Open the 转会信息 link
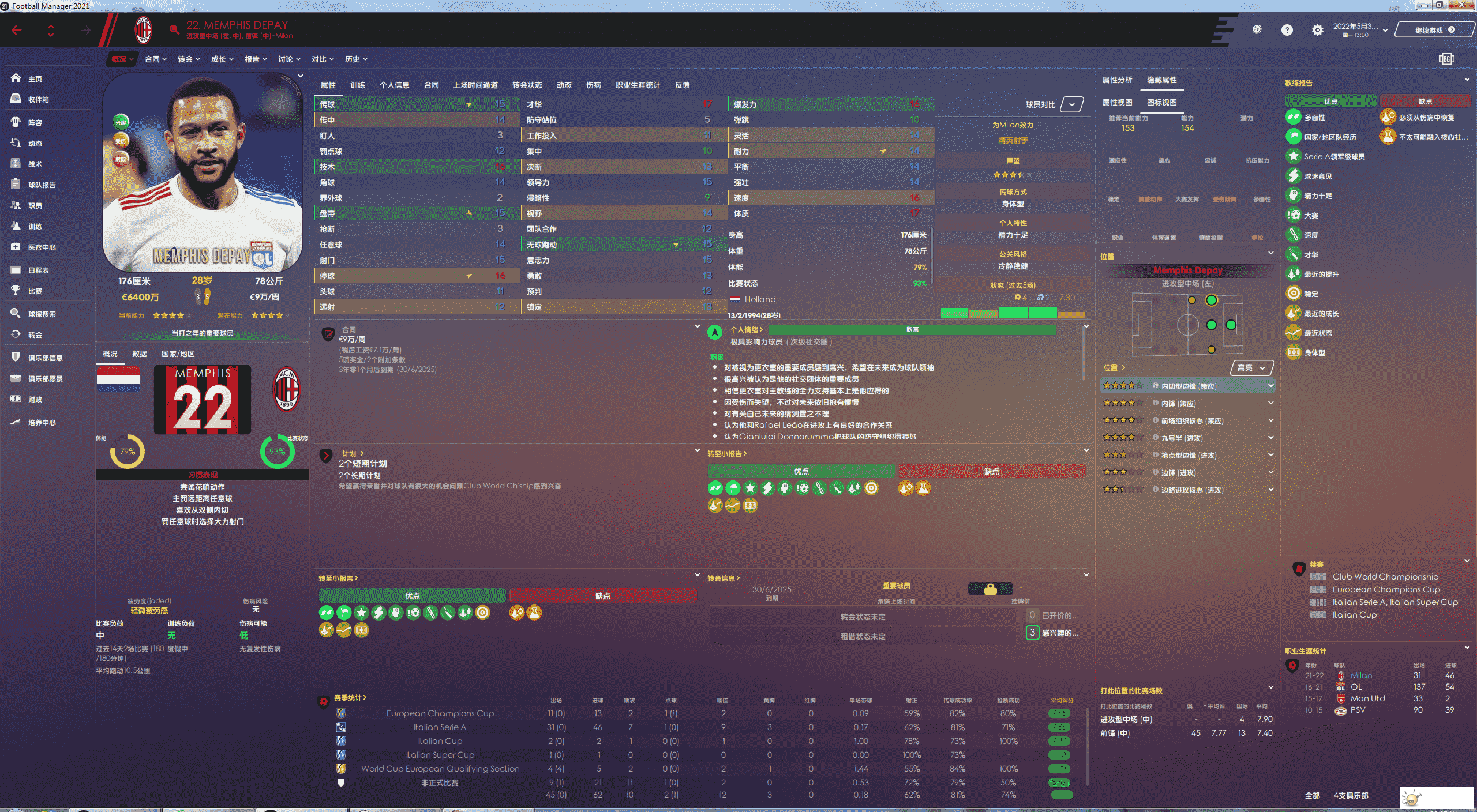 [723, 578]
